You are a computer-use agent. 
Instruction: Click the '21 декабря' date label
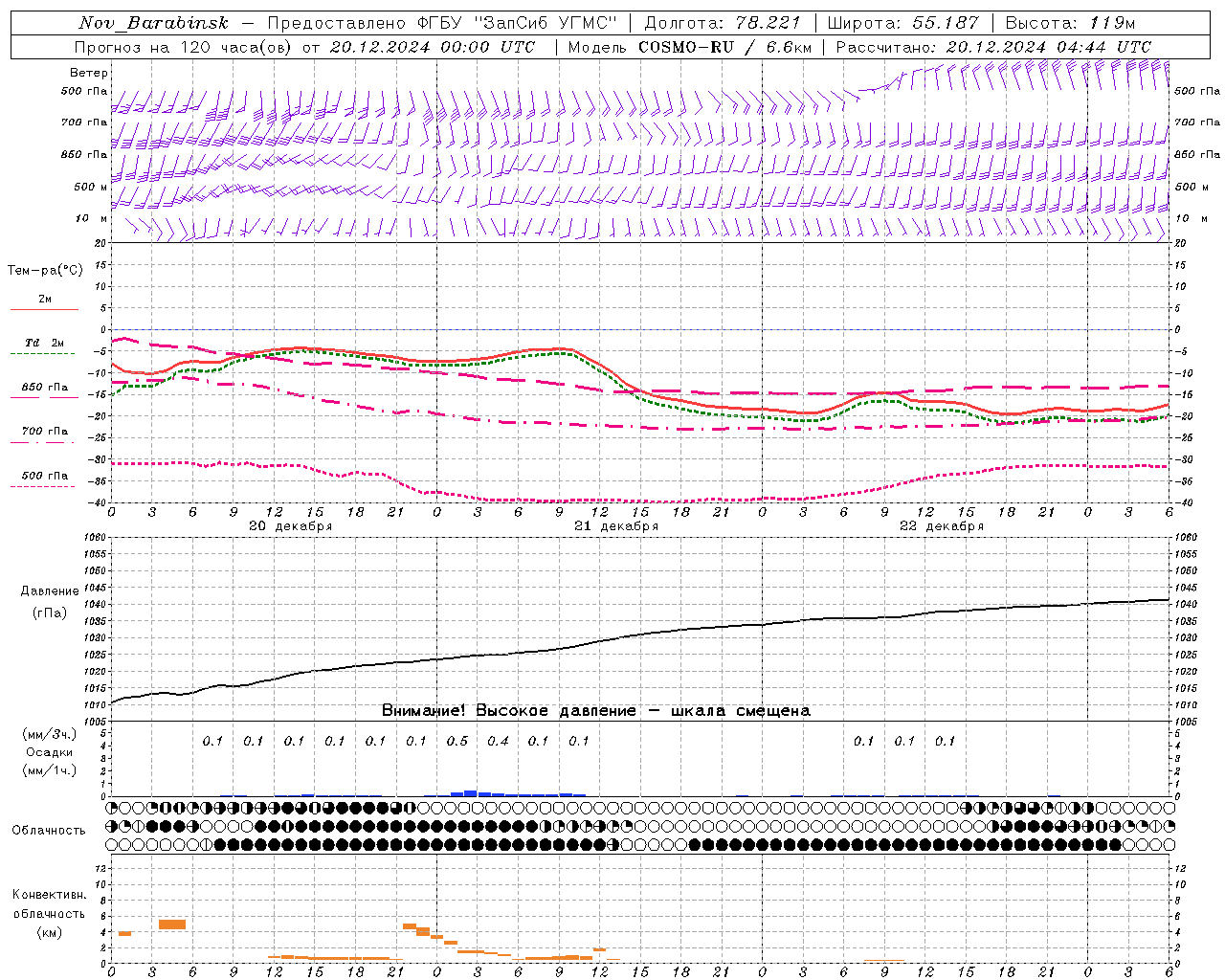pyautogui.click(x=616, y=526)
